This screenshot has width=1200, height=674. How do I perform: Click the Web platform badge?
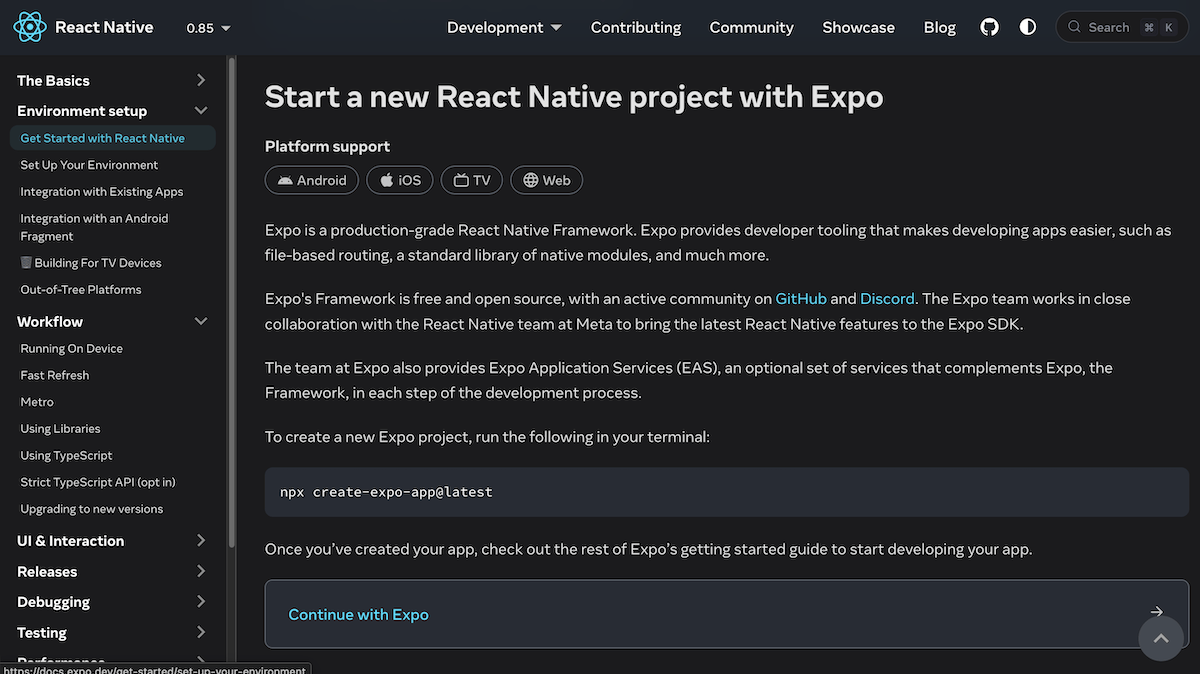pyautogui.click(x=546, y=180)
